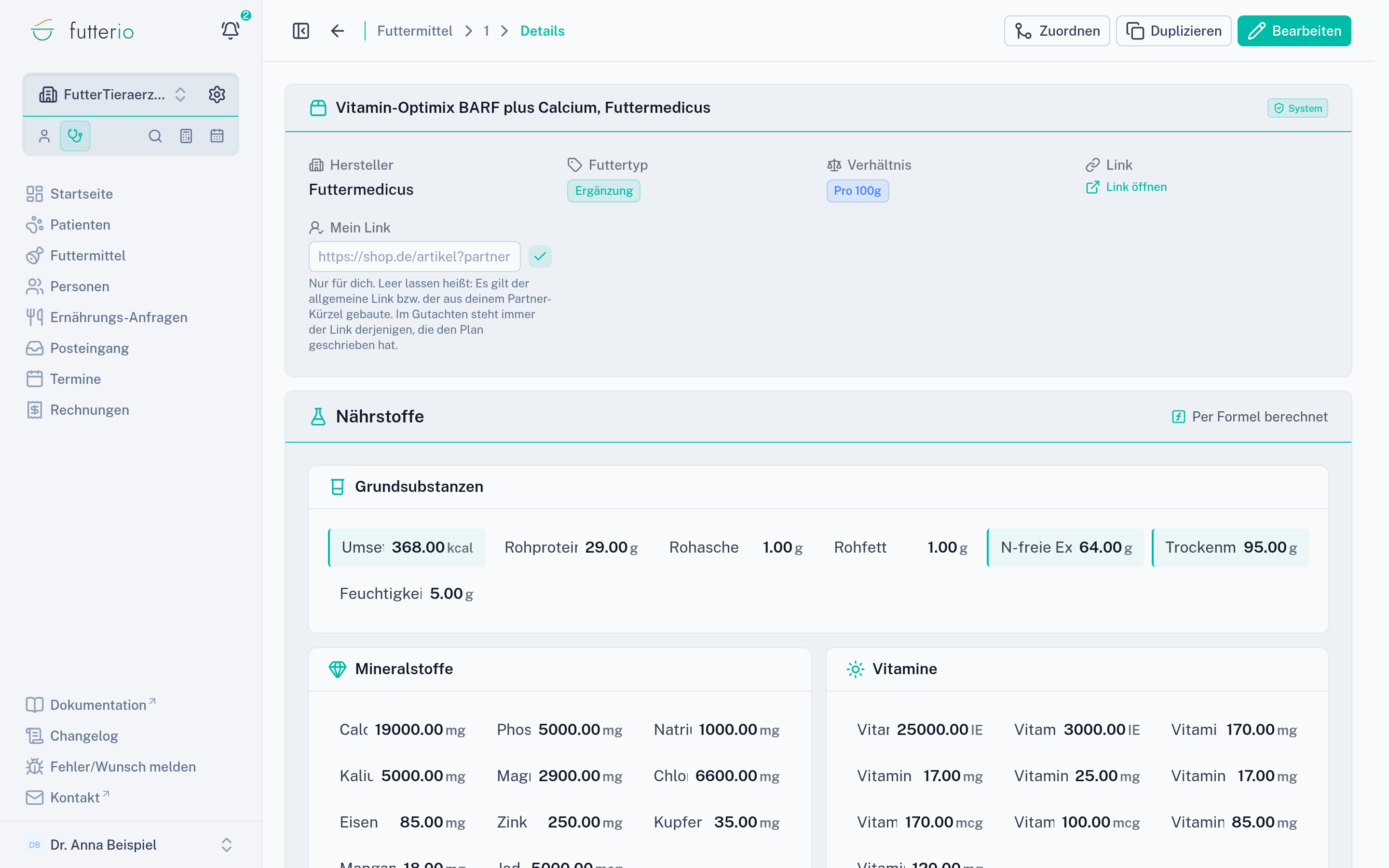Viewport: 1389px width, 868px height.
Task: Click the Mein Link person icon
Action: click(316, 228)
